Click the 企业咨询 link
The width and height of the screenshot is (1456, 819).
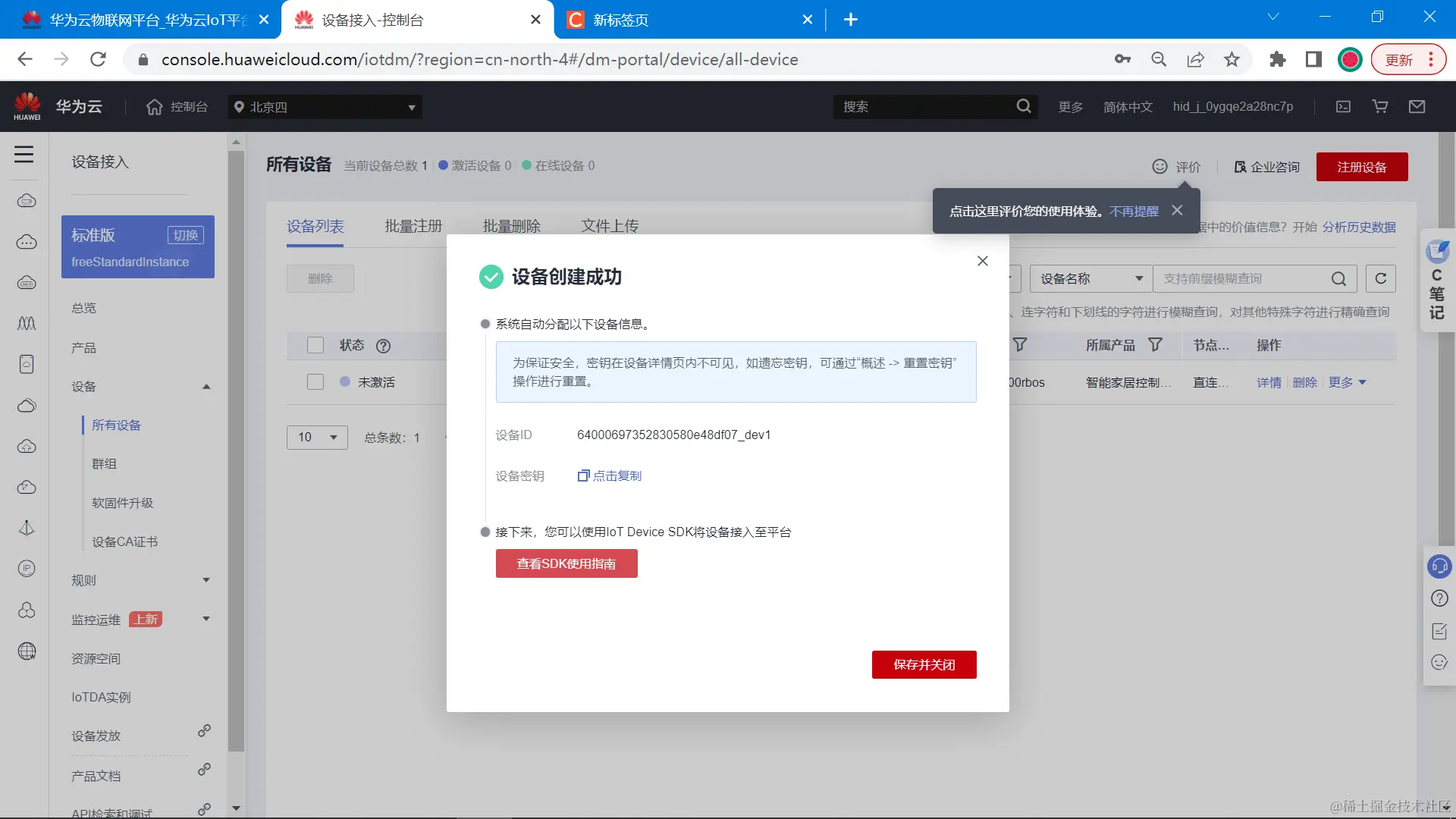(x=1266, y=167)
